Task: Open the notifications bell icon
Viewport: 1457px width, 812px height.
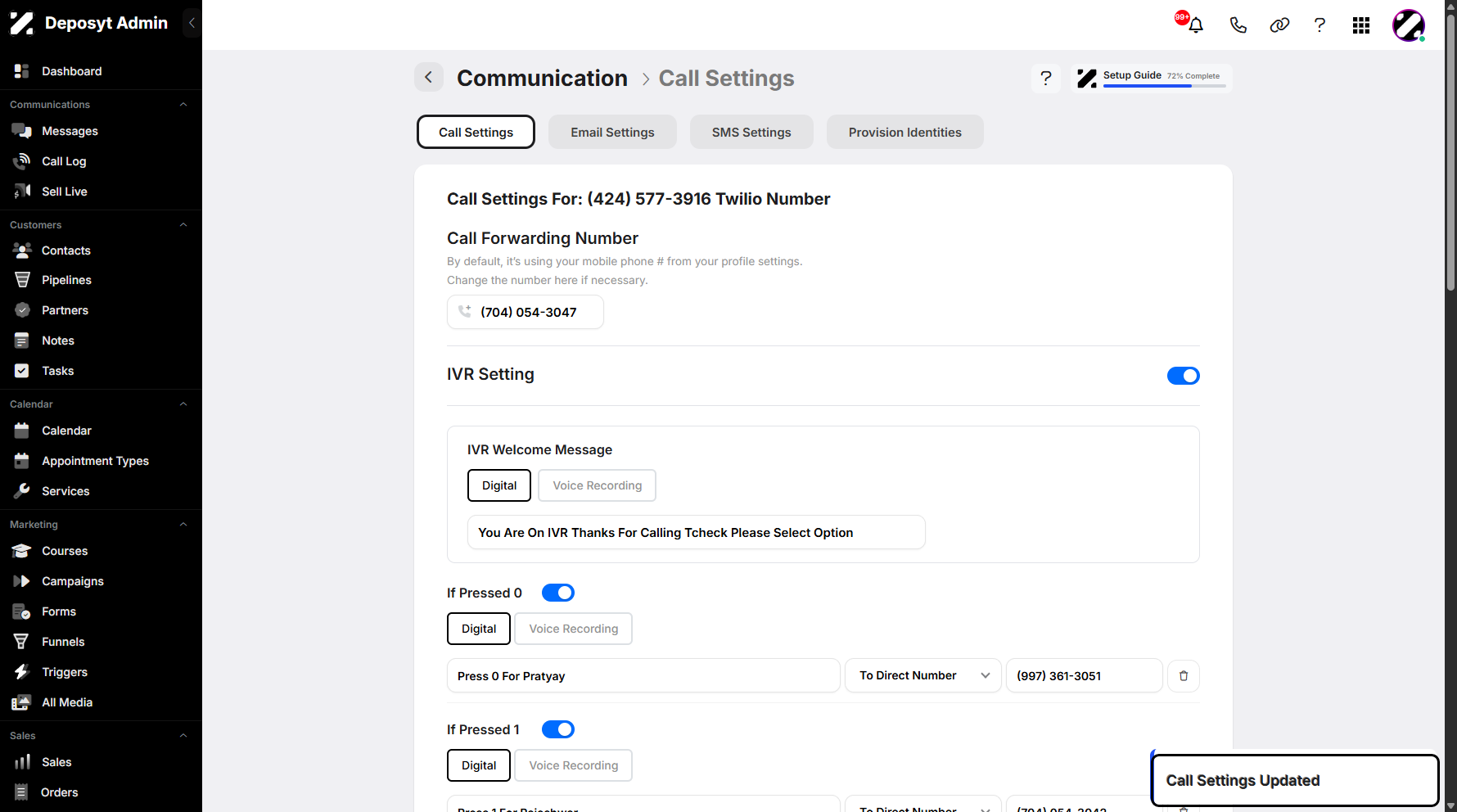Action: (1195, 25)
